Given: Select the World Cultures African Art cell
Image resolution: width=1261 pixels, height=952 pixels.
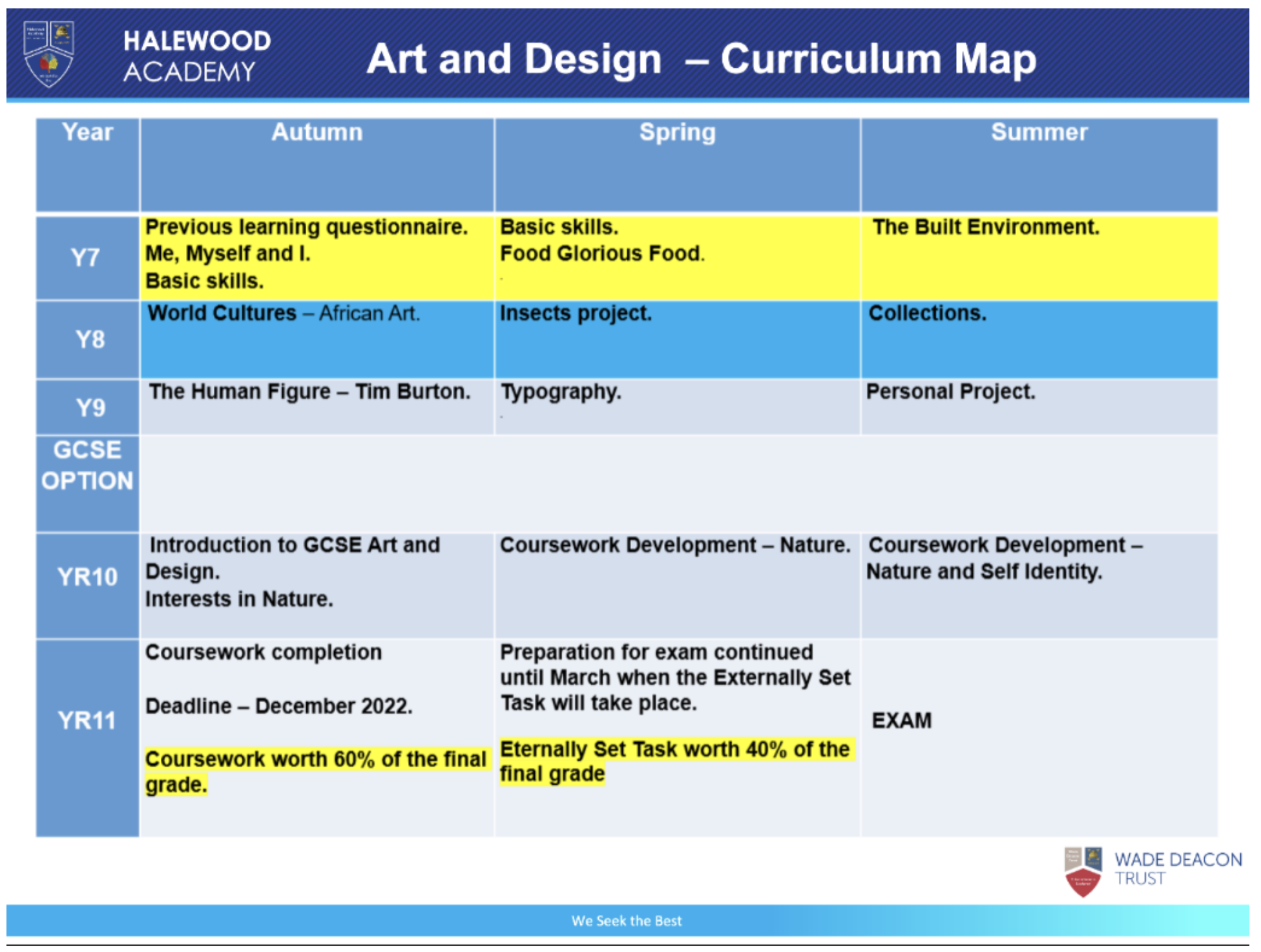Looking at the screenshot, I should pyautogui.click(x=282, y=313).
